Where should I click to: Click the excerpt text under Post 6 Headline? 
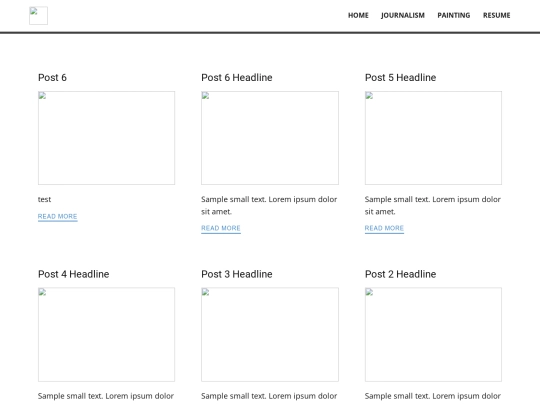[x=269, y=205]
